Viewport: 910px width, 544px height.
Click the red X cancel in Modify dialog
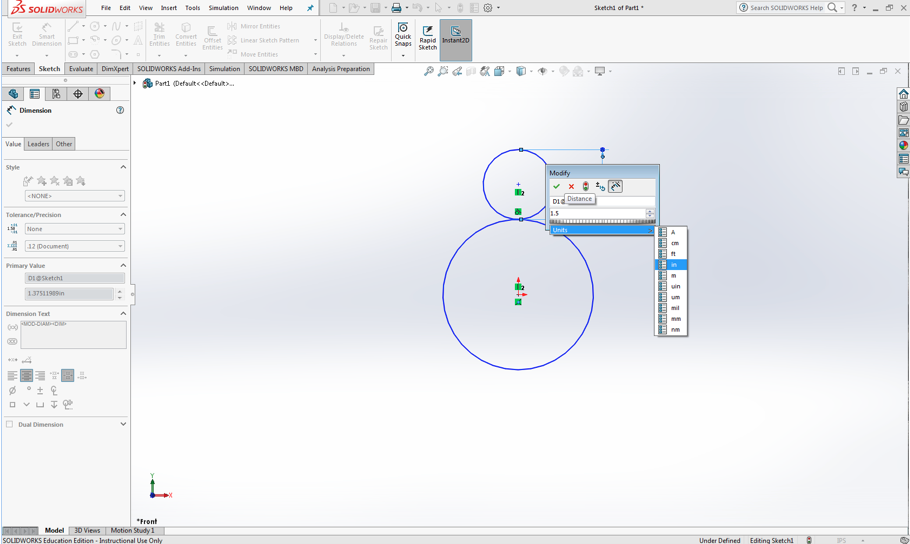[x=571, y=186]
